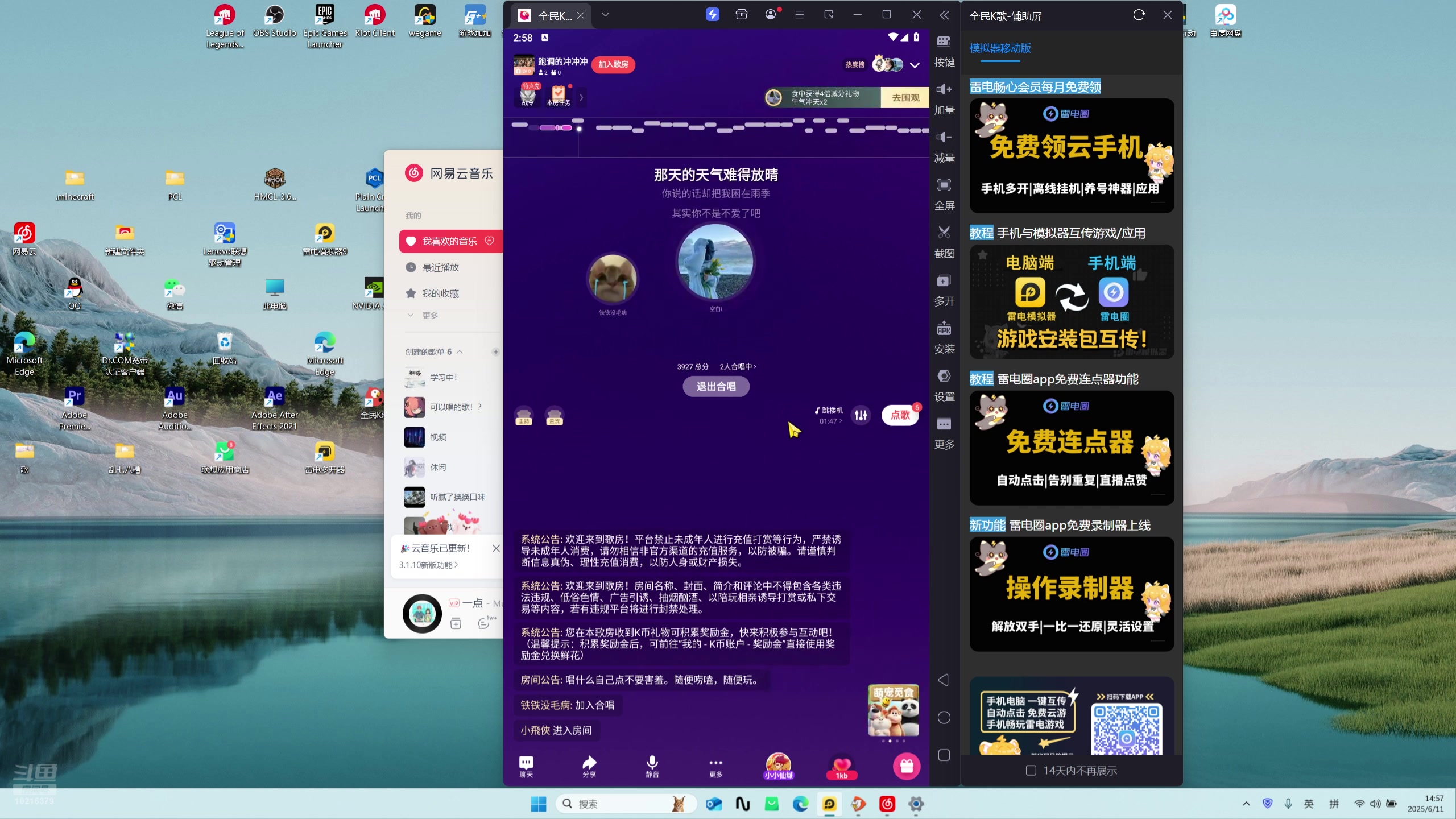Click the Windows taskbar search box
Screen dimensions: 1456x819
[626, 804]
